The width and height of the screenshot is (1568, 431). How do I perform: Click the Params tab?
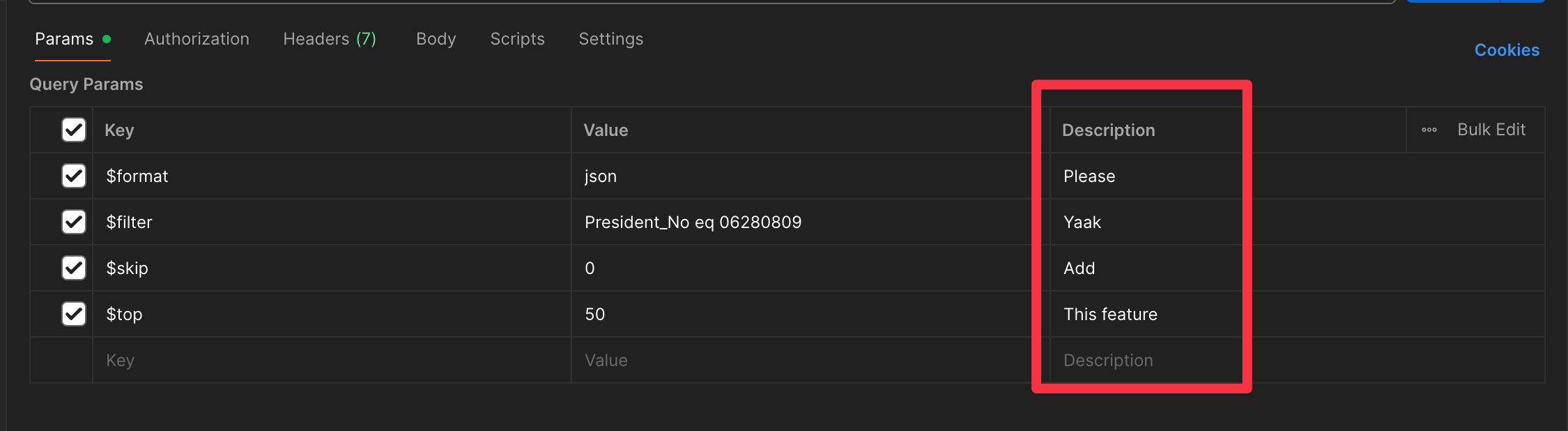pyautogui.click(x=64, y=39)
